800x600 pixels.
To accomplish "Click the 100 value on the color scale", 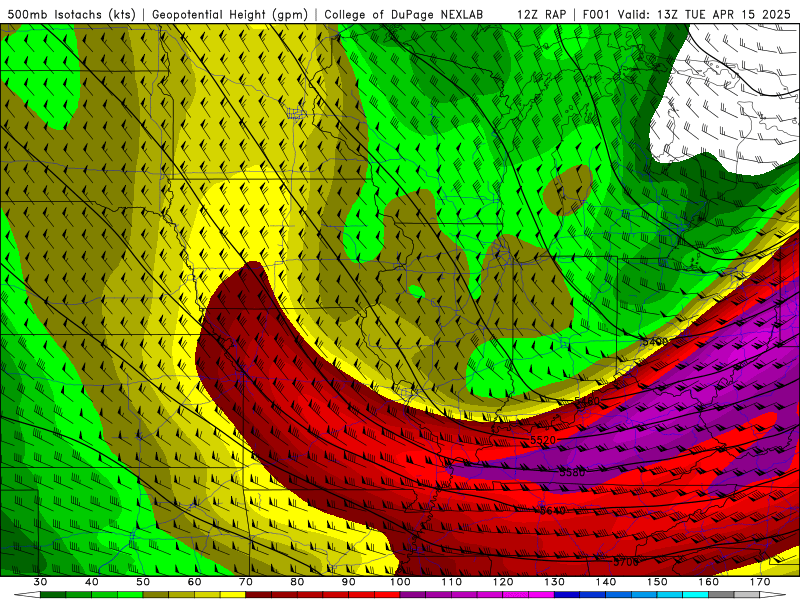I will 401,582.
